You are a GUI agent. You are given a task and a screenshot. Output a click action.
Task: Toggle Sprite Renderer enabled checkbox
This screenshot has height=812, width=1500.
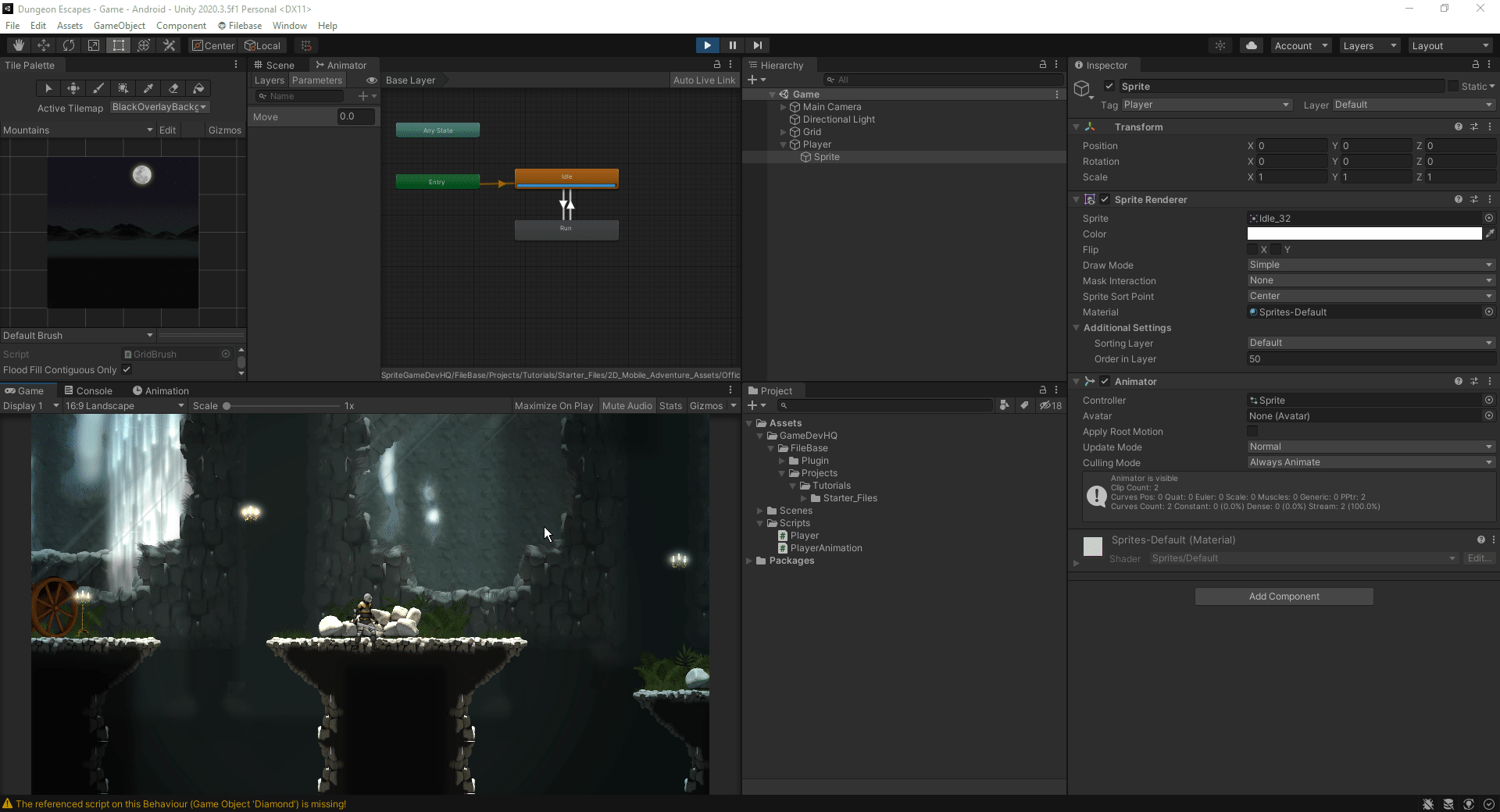pyautogui.click(x=1105, y=199)
